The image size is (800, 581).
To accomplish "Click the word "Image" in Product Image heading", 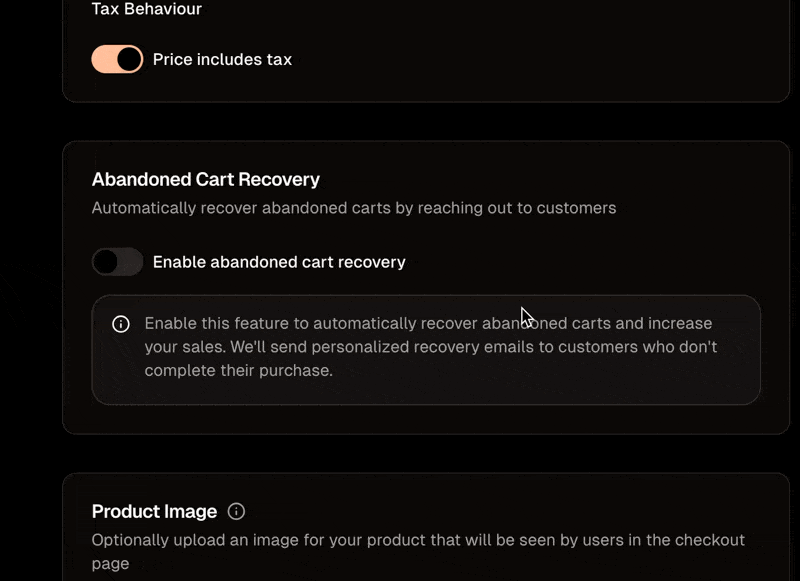I will [x=194, y=512].
